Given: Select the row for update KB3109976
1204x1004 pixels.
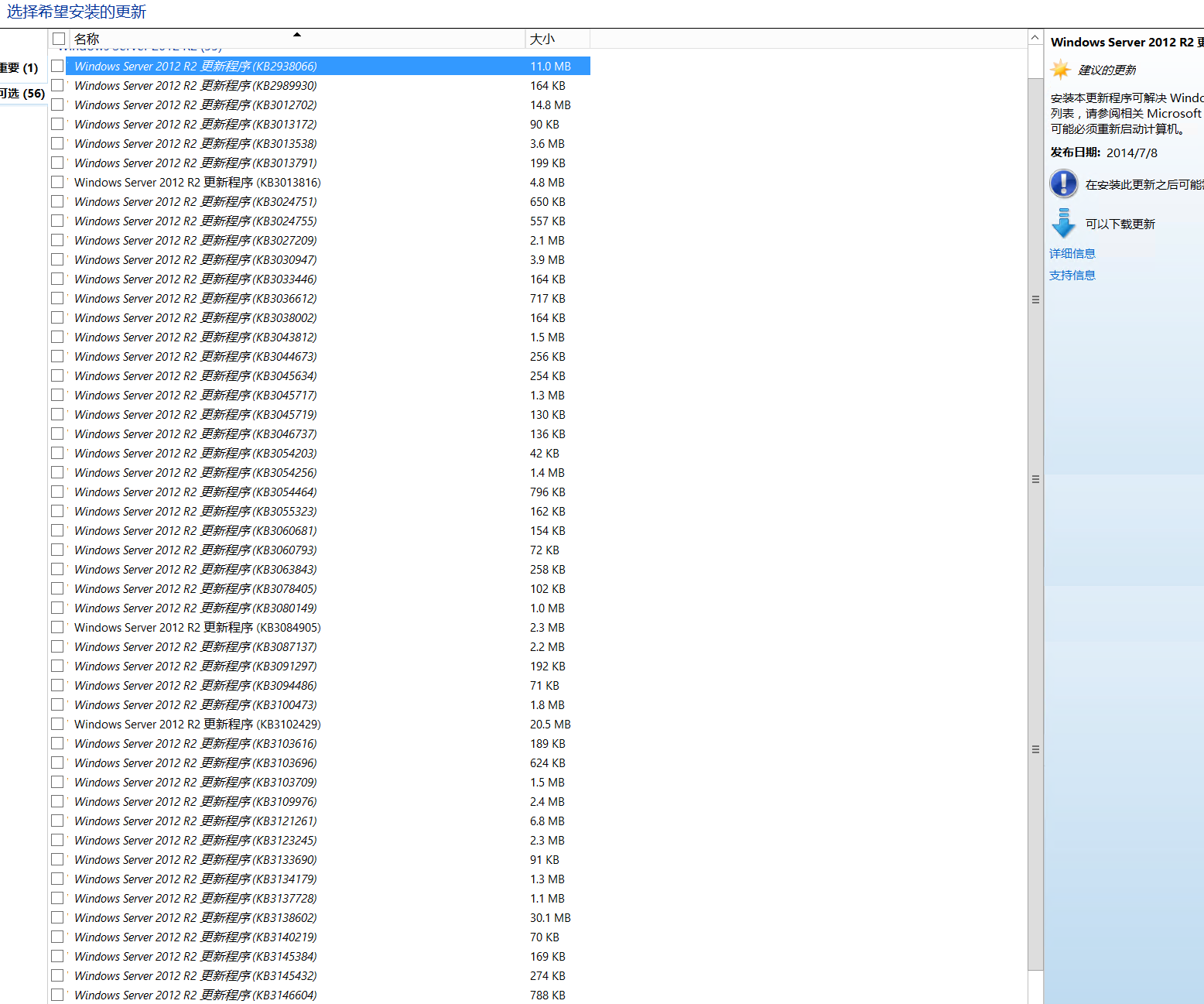Looking at the screenshot, I should [320, 801].
